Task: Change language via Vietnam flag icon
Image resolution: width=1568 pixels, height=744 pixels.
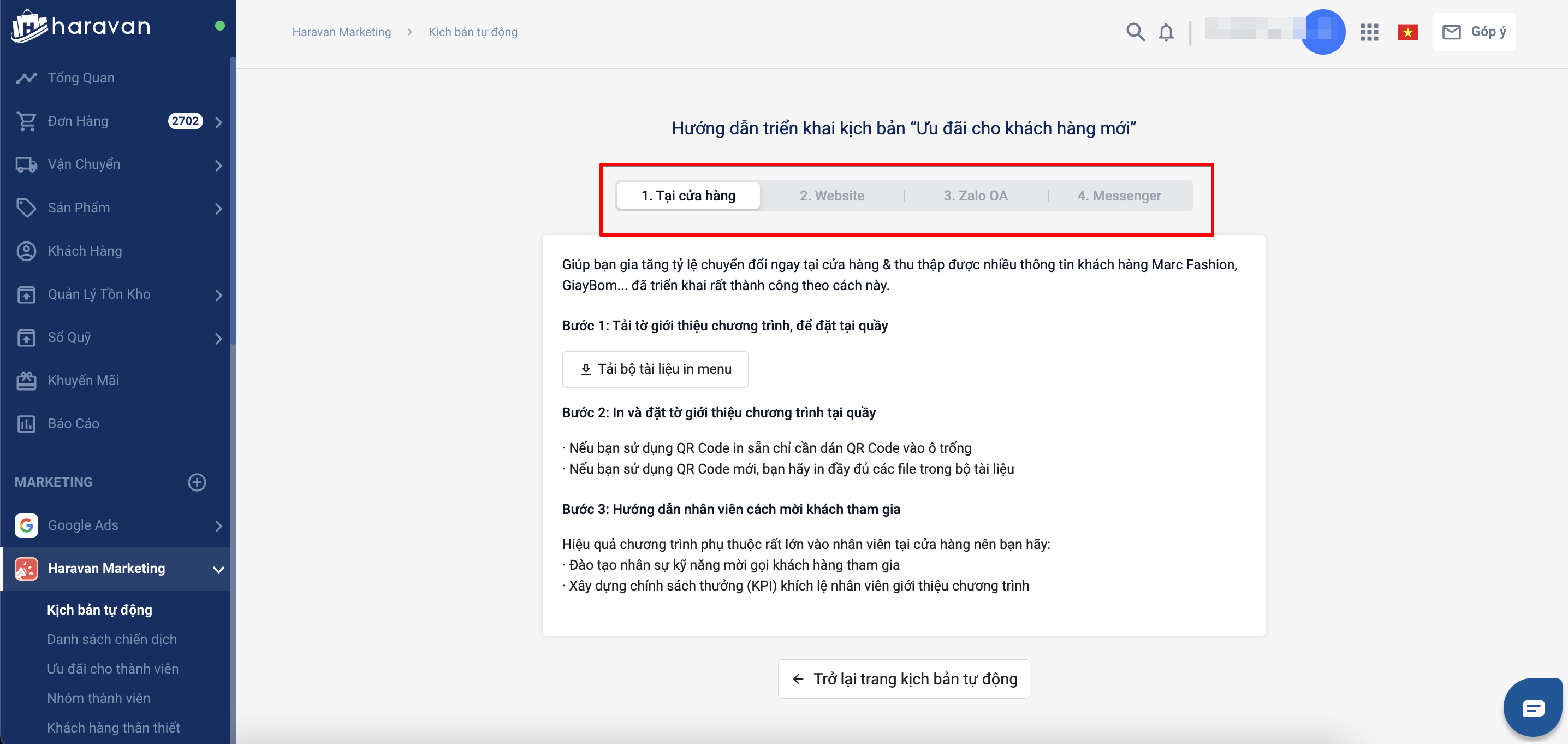Action: 1407,32
